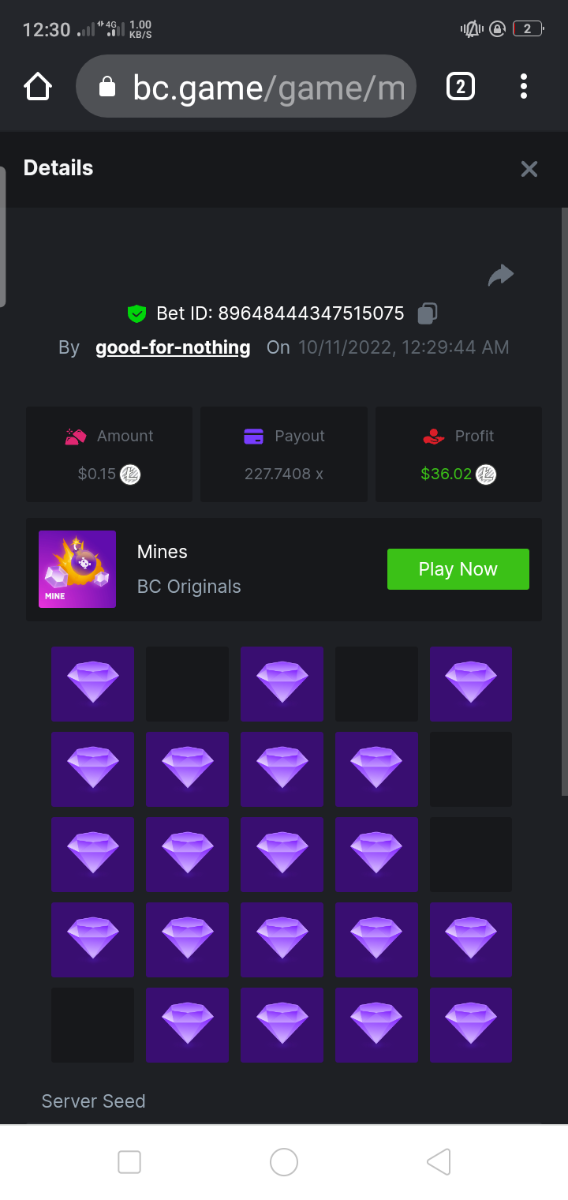
Task: Click the bc.game URL address field
Action: pyautogui.click(x=246, y=87)
